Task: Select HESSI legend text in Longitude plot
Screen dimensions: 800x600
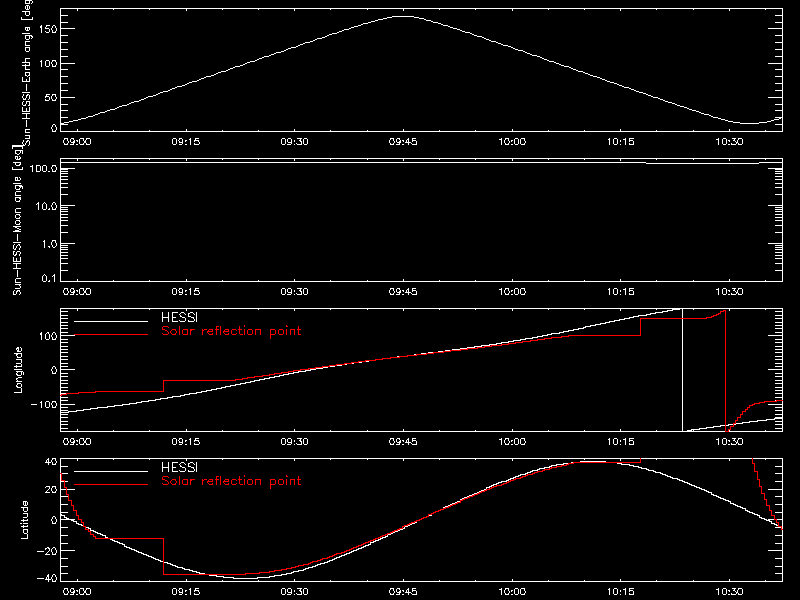Action: (179, 317)
